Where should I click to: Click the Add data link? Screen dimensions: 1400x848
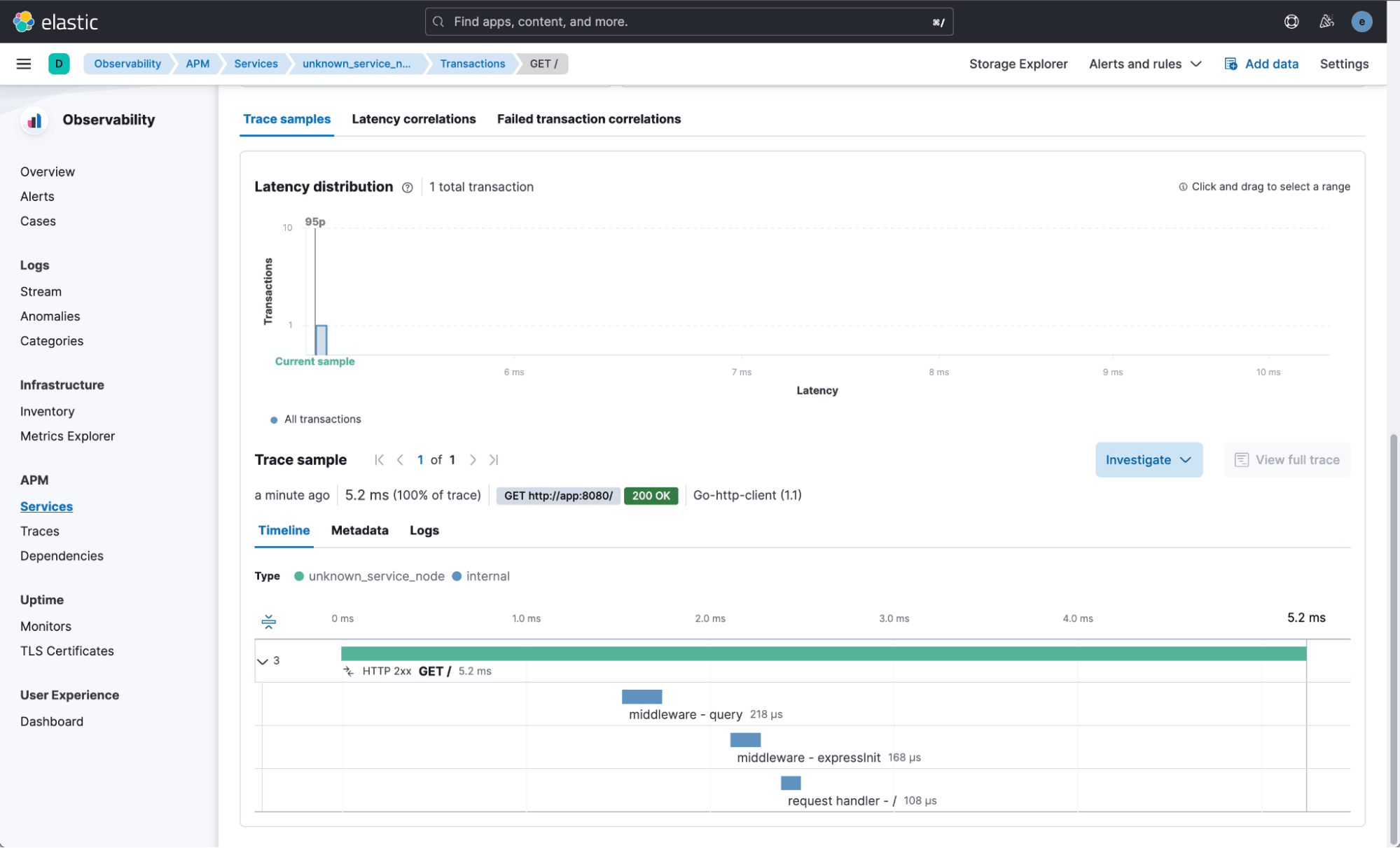1261,64
